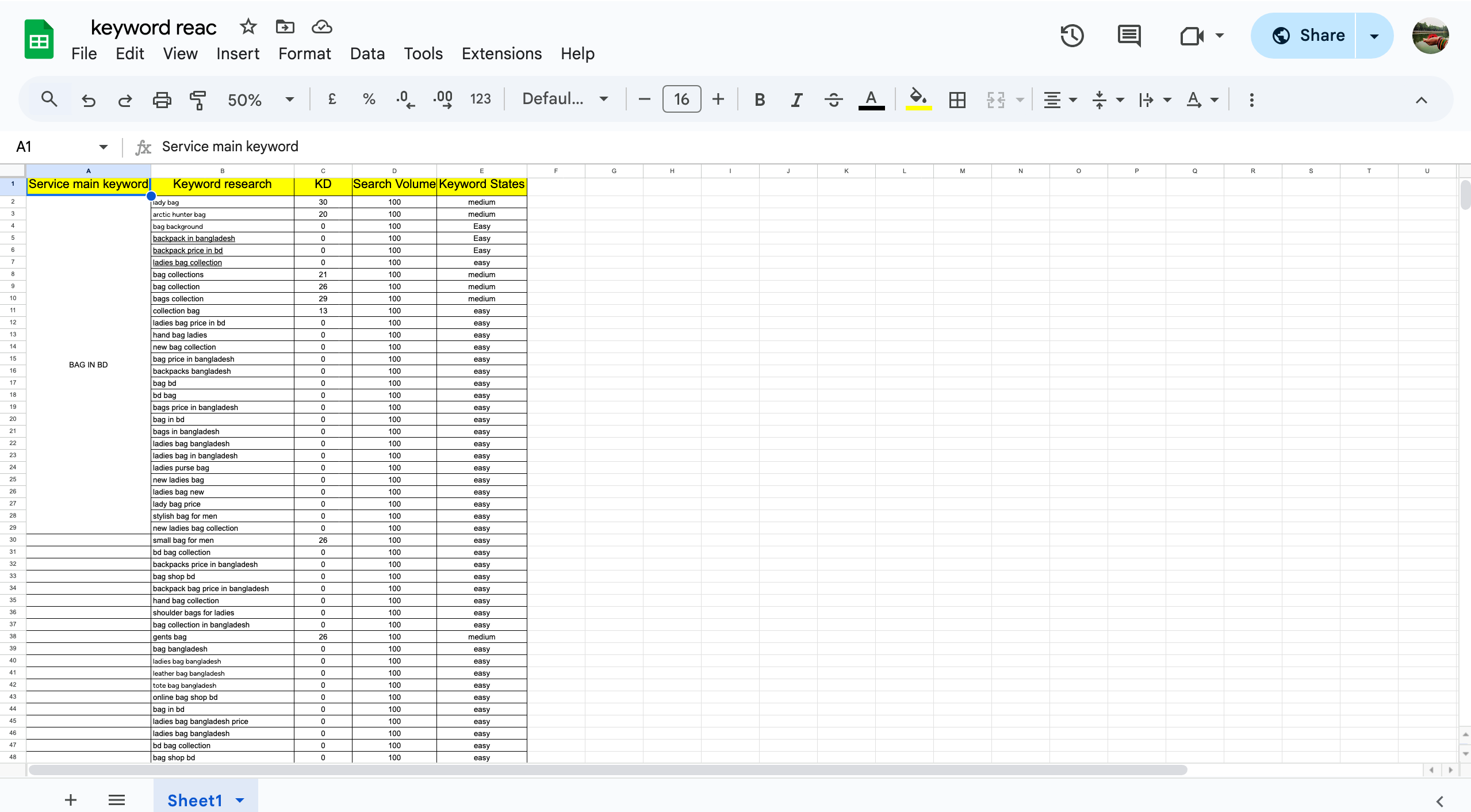
Task: Open the Extensions menu
Action: tap(501, 53)
